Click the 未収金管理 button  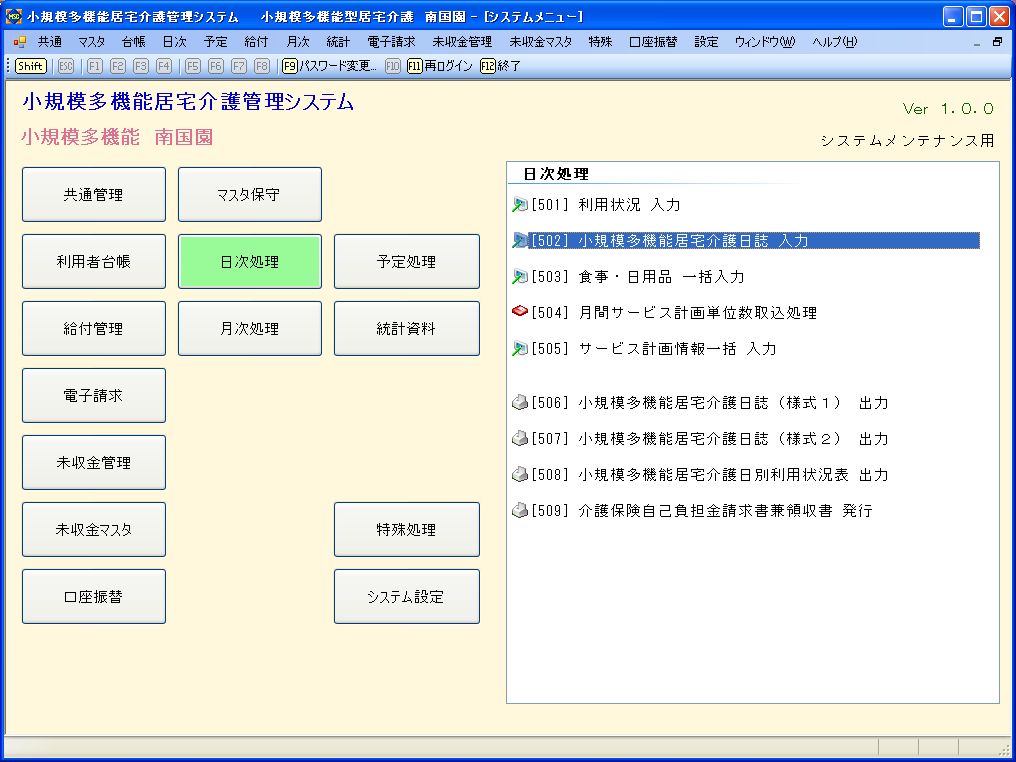94,463
